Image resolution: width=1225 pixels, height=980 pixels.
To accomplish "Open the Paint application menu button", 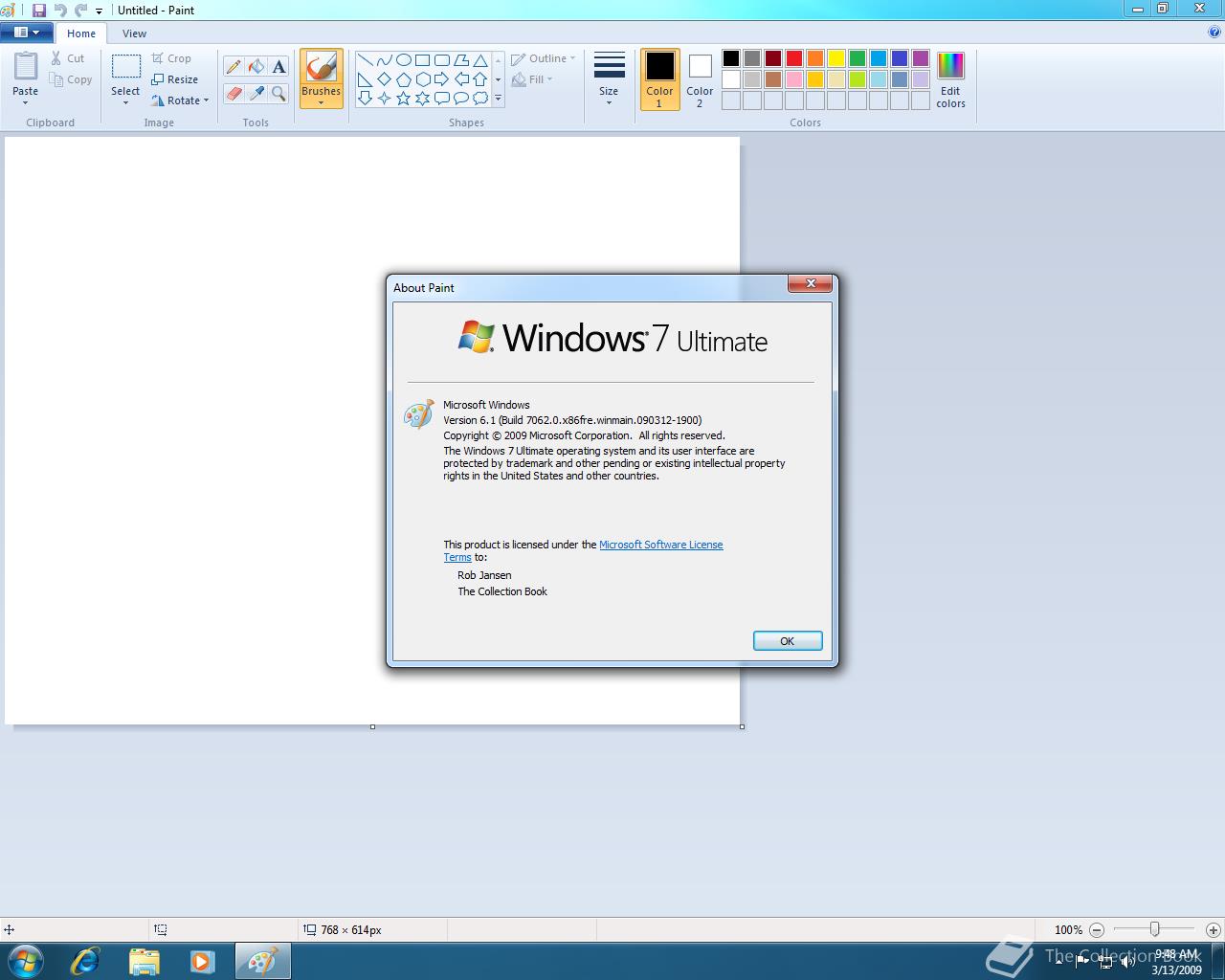I will pyautogui.click(x=26, y=33).
